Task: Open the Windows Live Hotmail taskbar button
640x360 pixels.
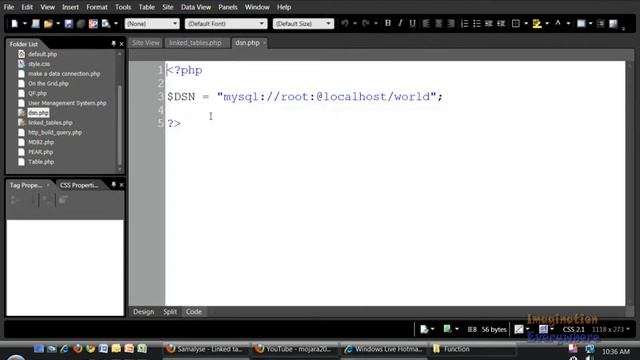Action: (383, 349)
